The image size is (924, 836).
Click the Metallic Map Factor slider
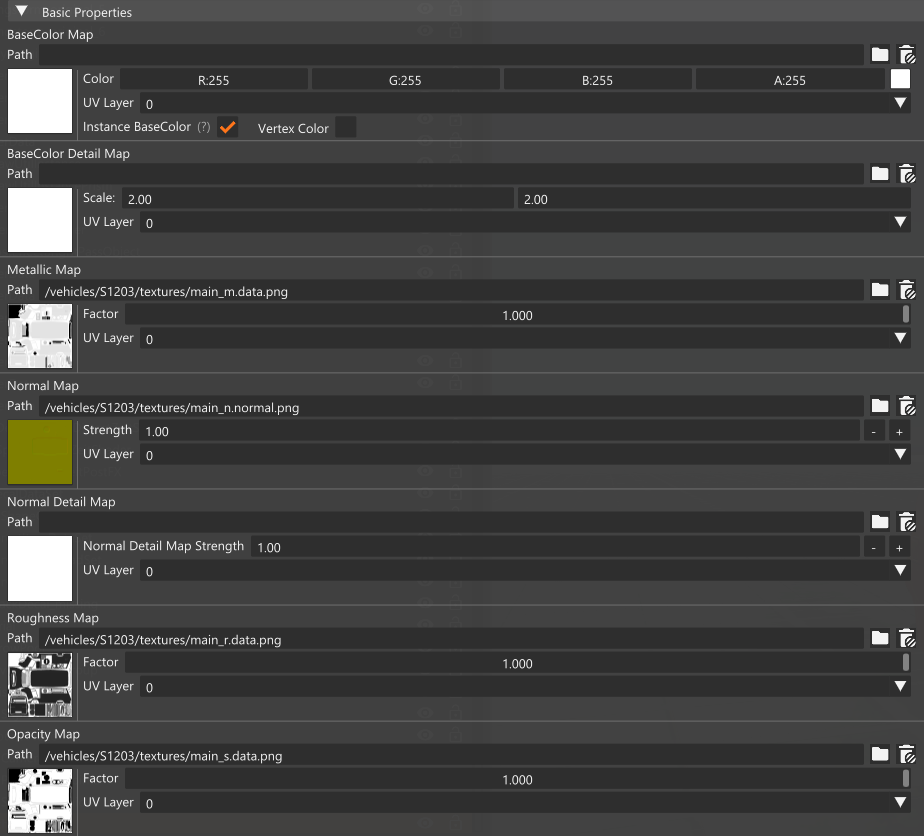tap(517, 315)
